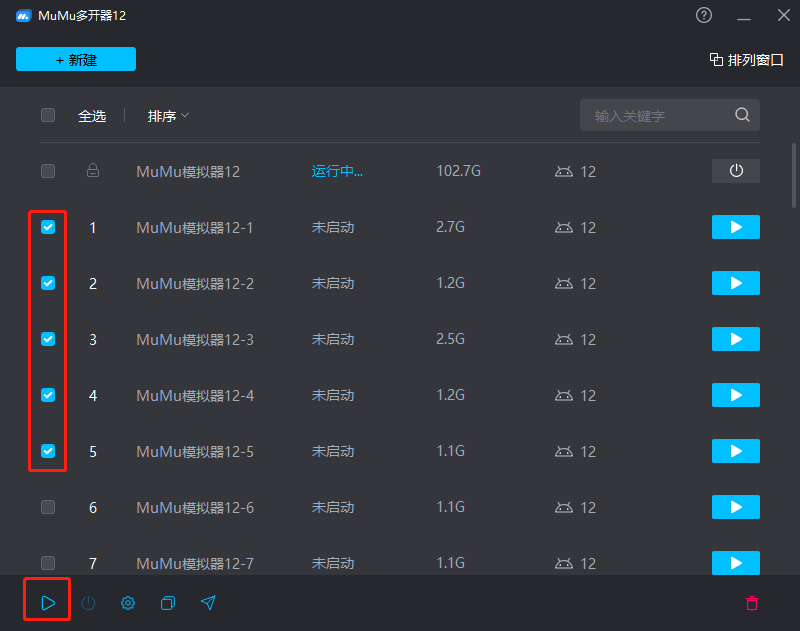Click the 运行中... status text
This screenshot has height=631, width=800.
tap(337, 171)
